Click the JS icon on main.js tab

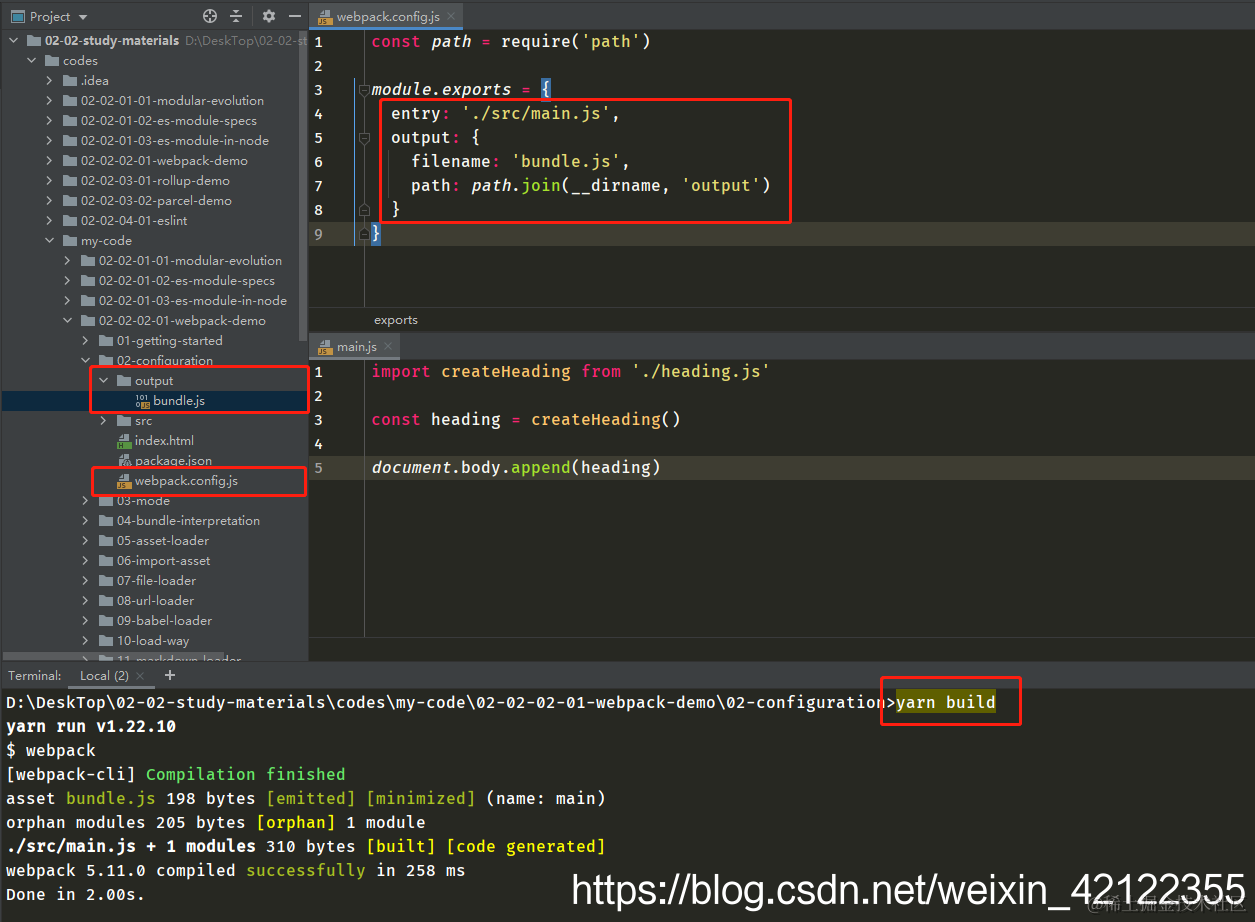tap(325, 347)
